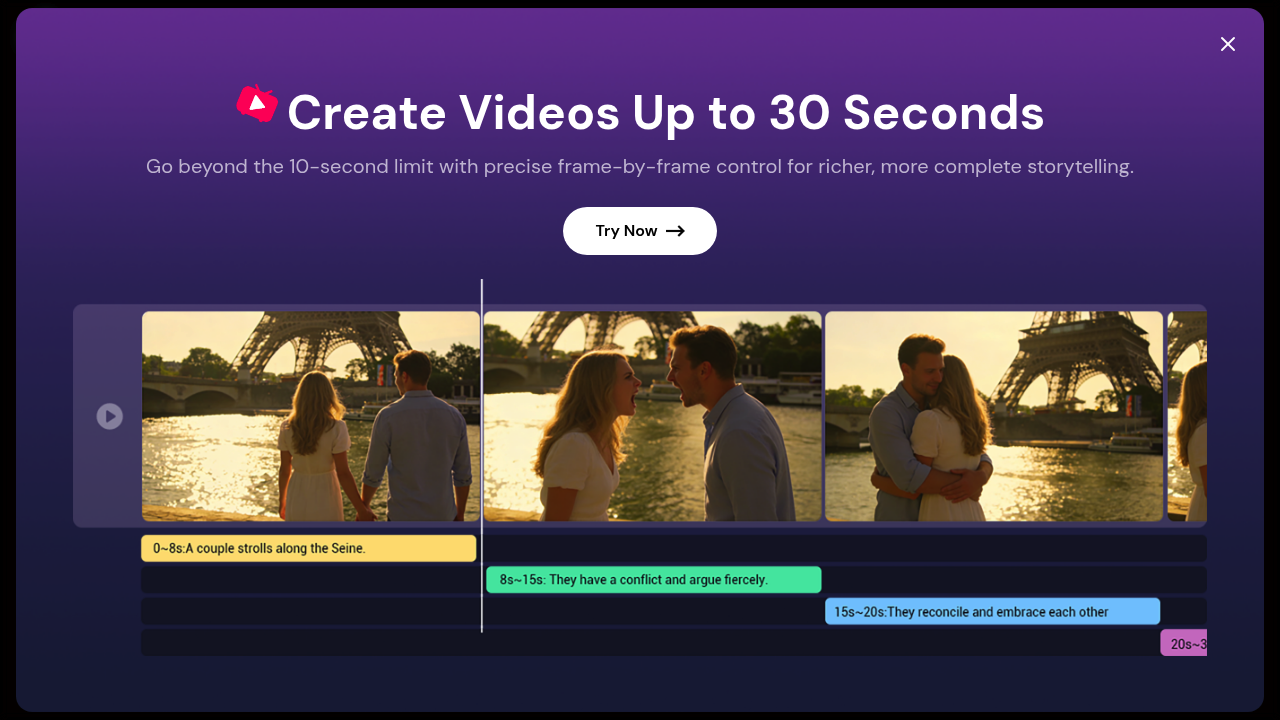The height and width of the screenshot is (720, 1280).
Task: Click the headline Create Videos Up to 30 Seconds
Action: (665, 113)
